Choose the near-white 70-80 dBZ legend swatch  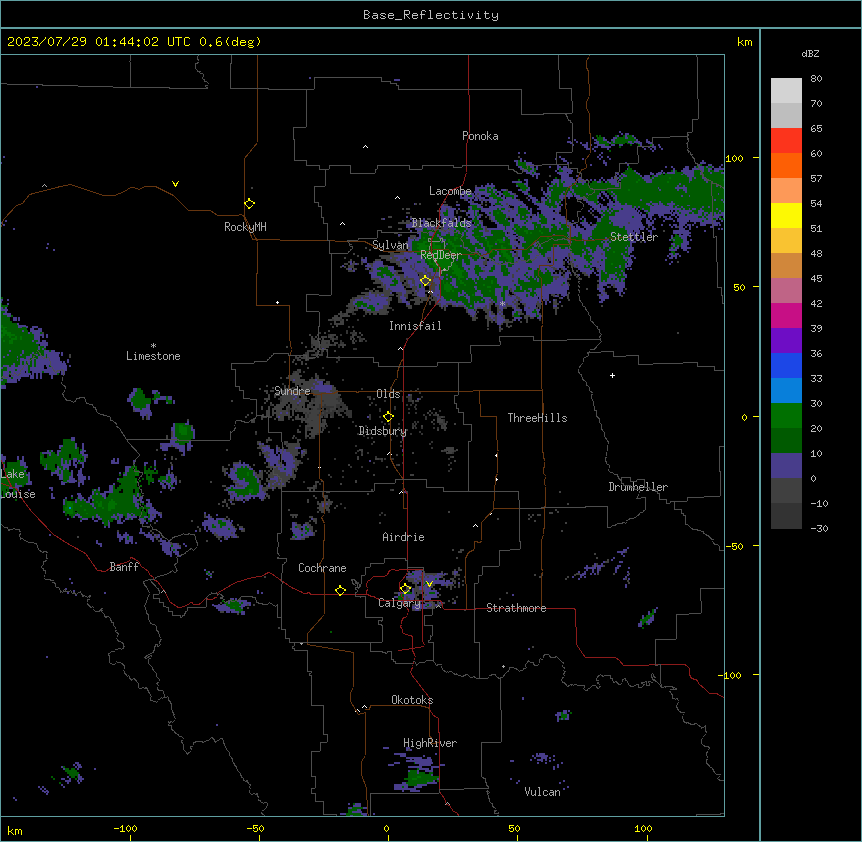tap(786, 91)
